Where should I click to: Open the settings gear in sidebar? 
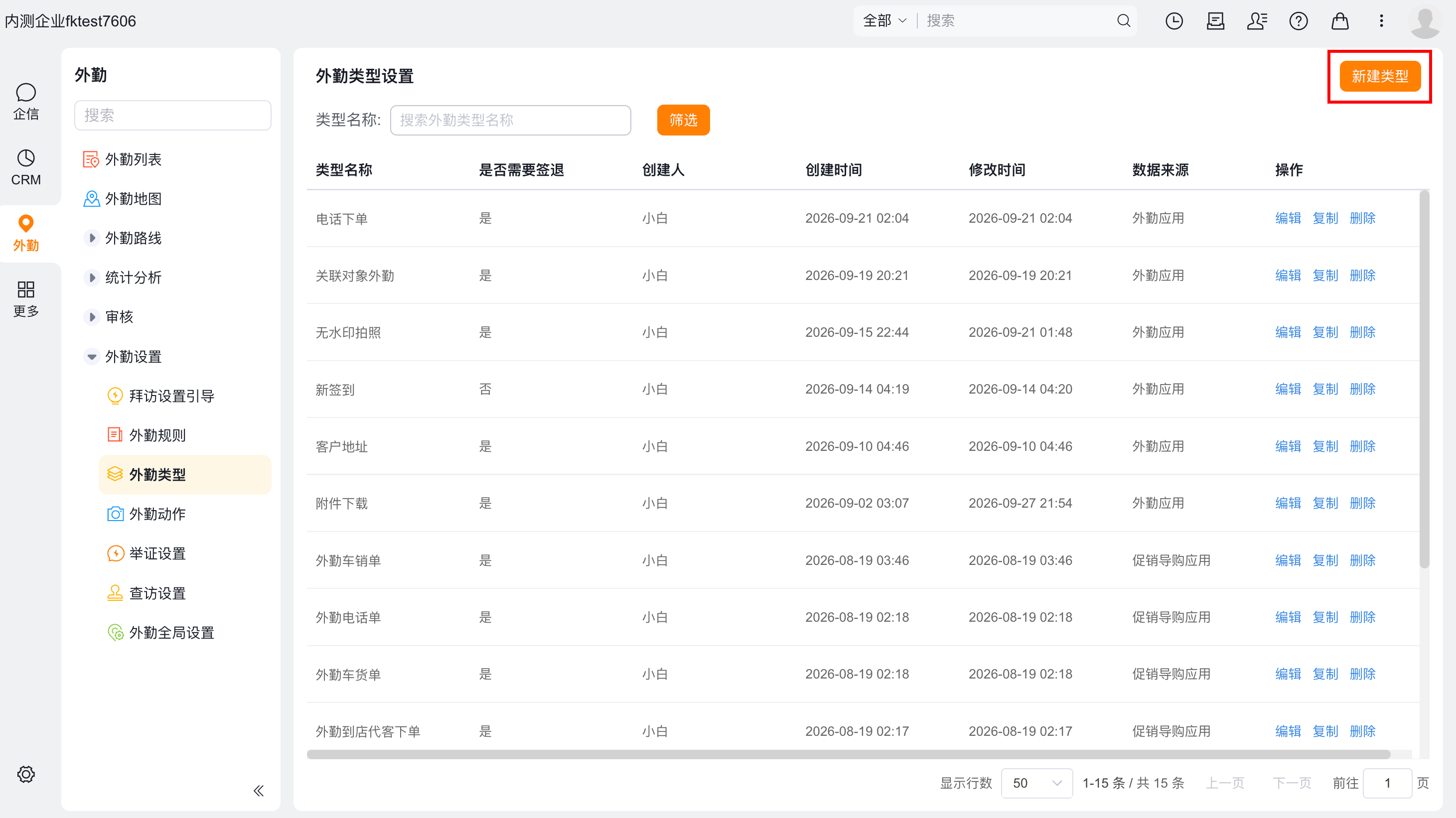click(x=26, y=774)
